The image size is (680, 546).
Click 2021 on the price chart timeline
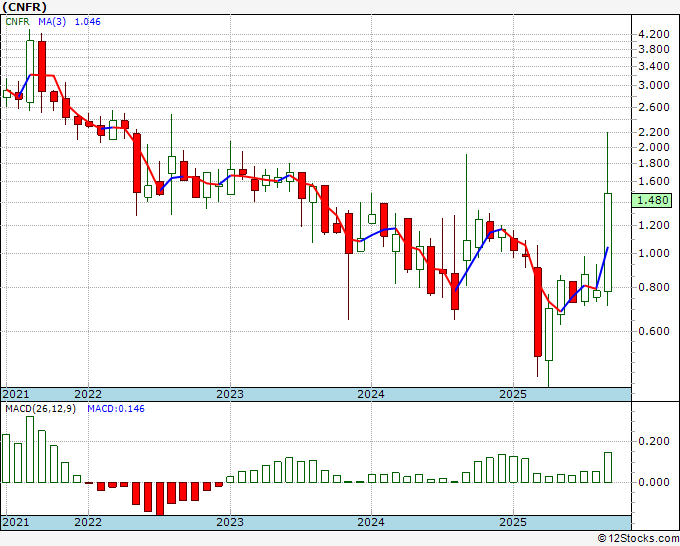point(16,394)
